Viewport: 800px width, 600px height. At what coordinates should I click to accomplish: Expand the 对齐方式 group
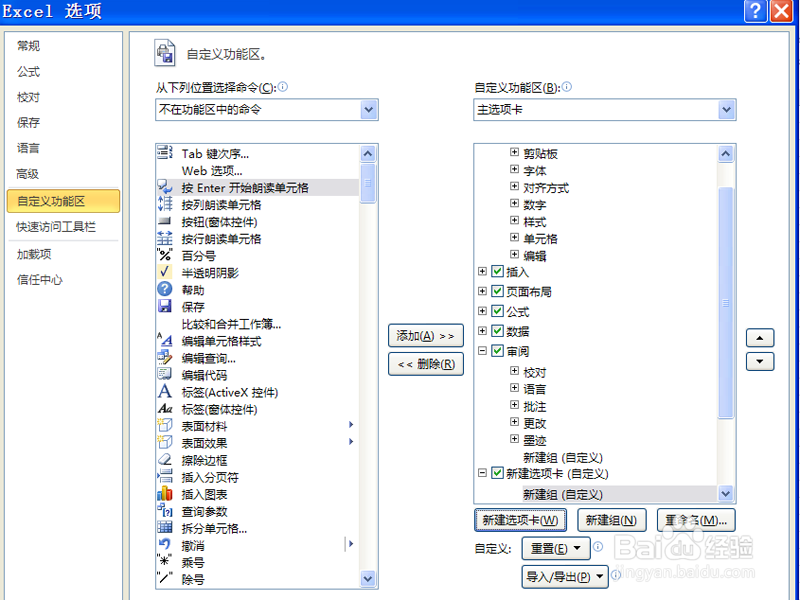514,186
